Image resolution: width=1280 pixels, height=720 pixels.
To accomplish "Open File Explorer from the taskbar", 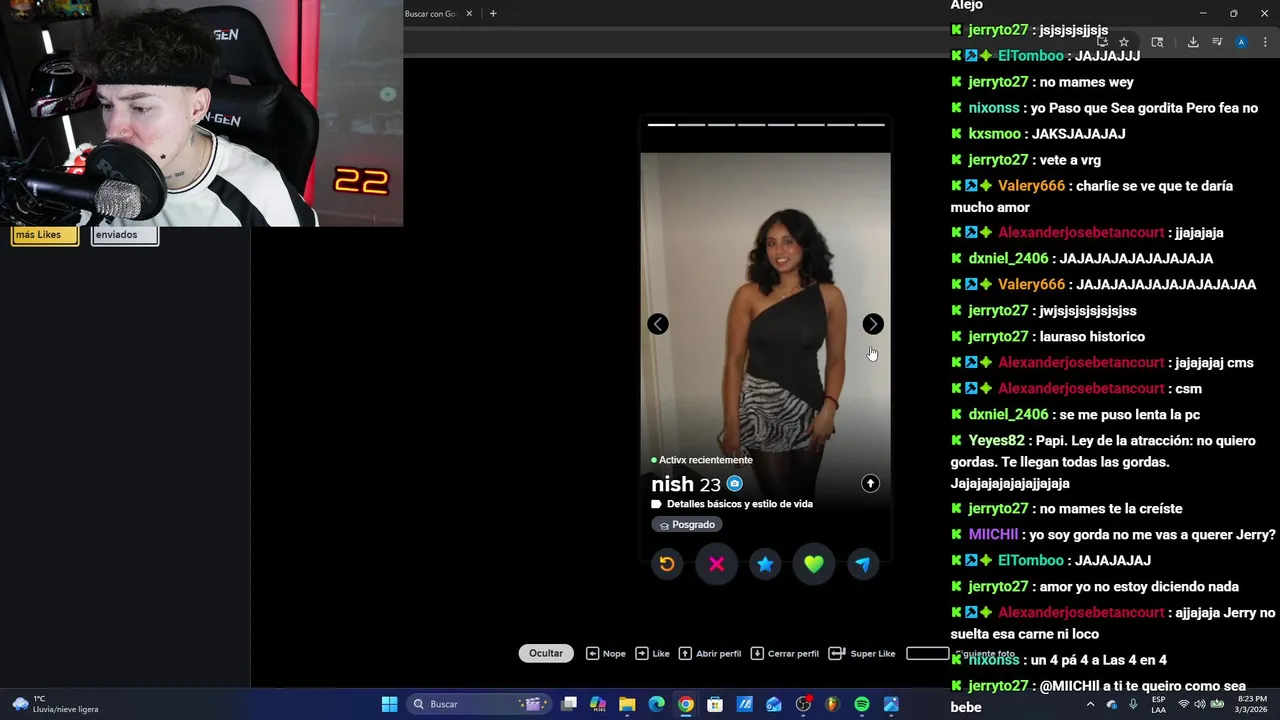I will click(627, 704).
